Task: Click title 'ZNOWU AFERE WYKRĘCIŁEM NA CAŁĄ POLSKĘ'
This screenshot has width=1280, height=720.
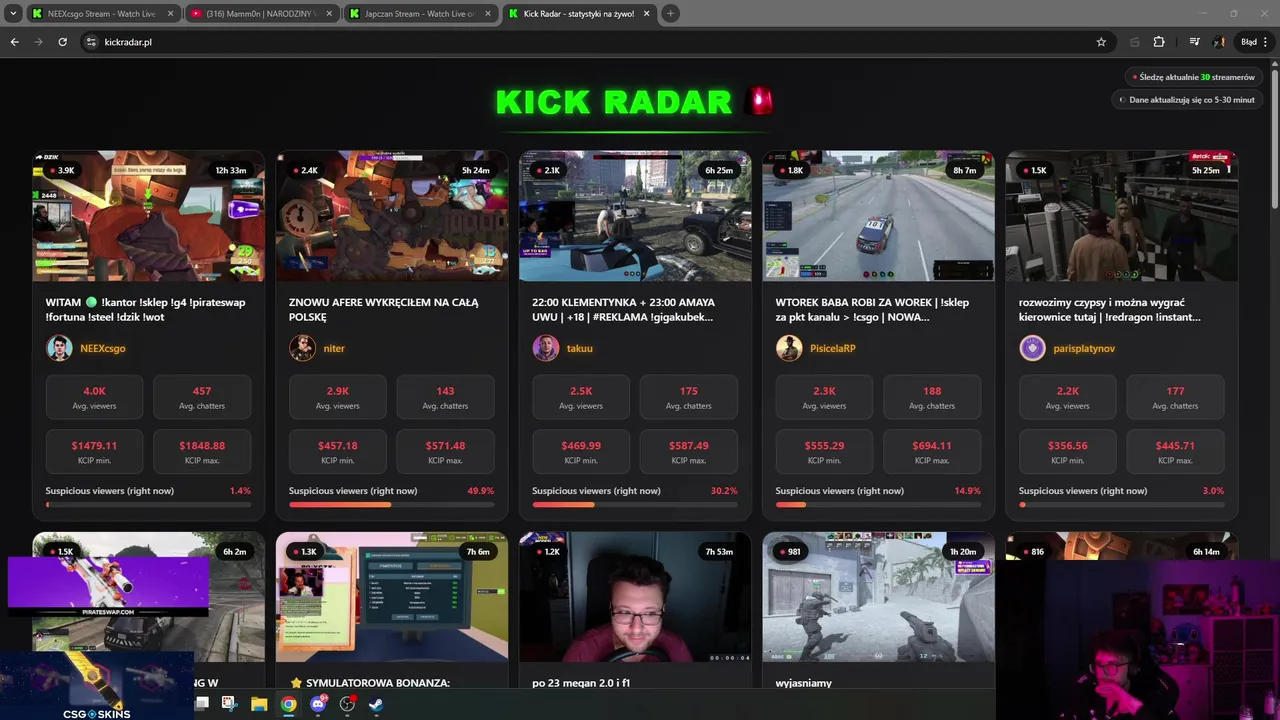Action: pos(384,309)
